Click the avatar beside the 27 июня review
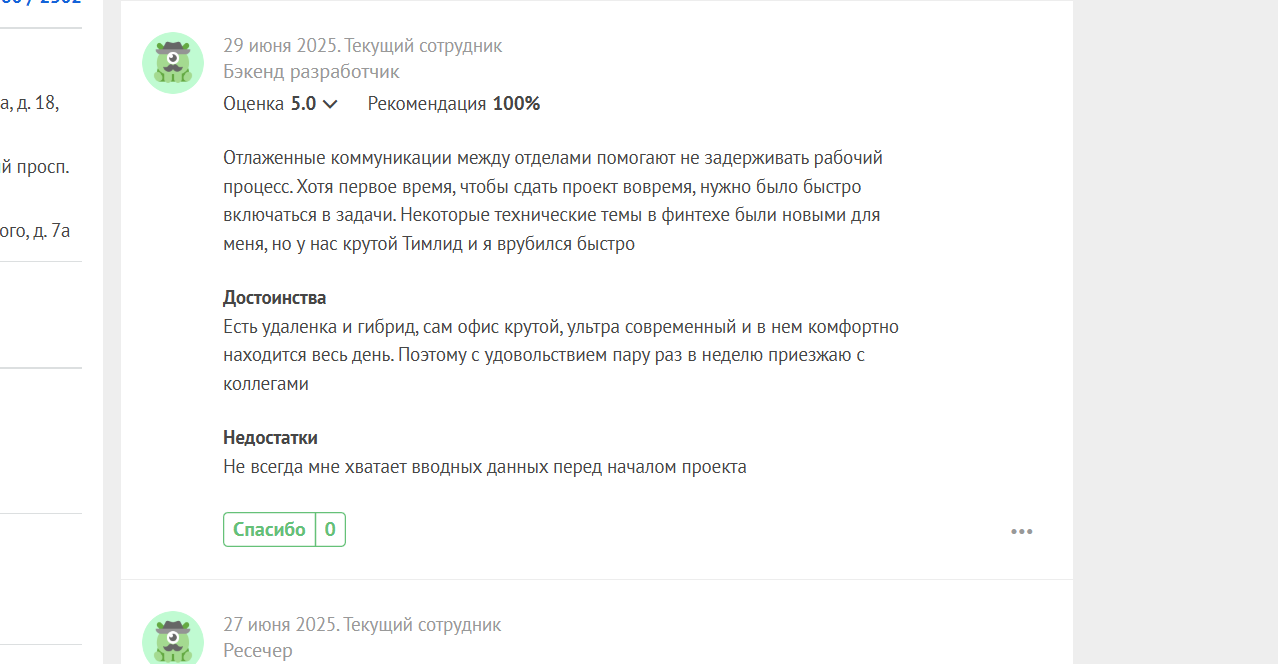Viewport: 1278px width, 664px height. click(173, 638)
